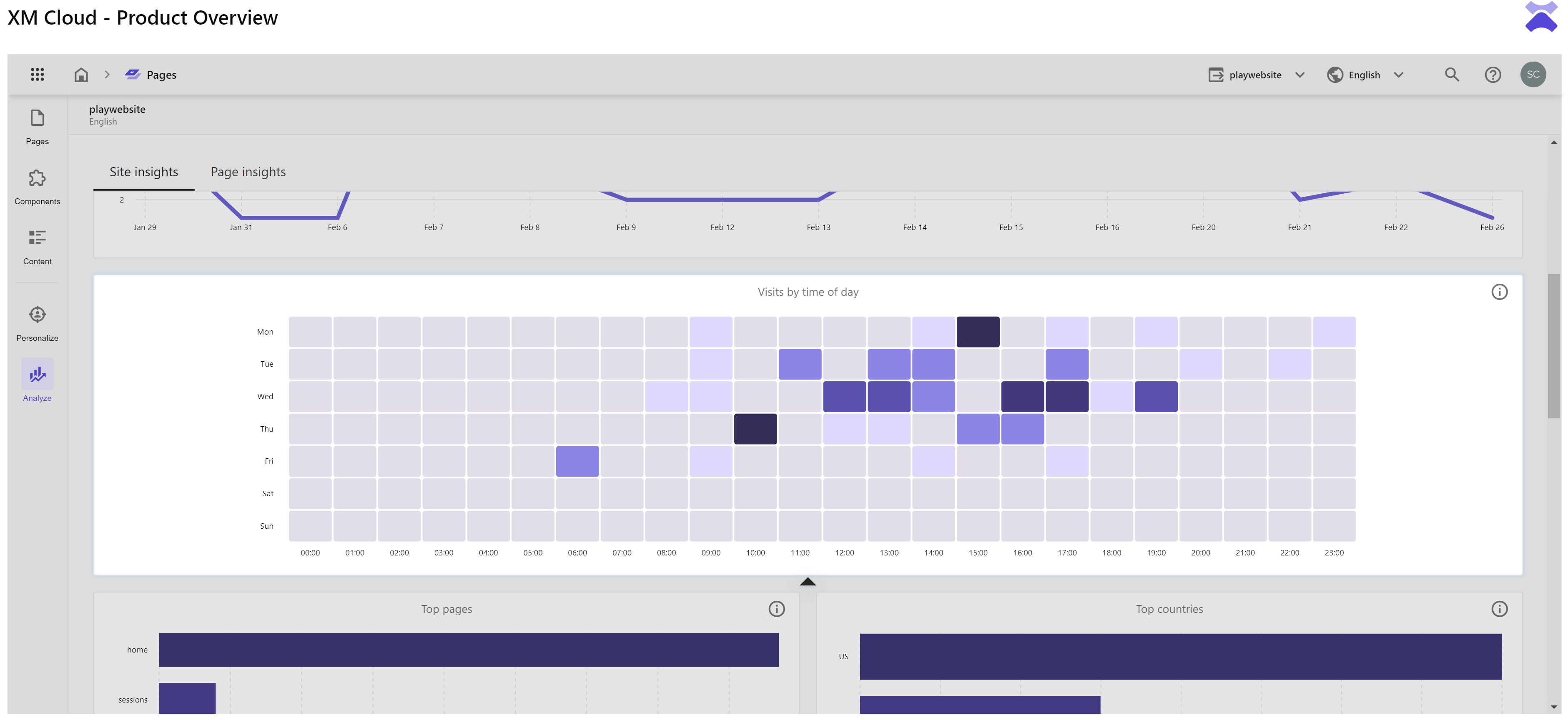Show info for Top countries chart

[1499, 609]
